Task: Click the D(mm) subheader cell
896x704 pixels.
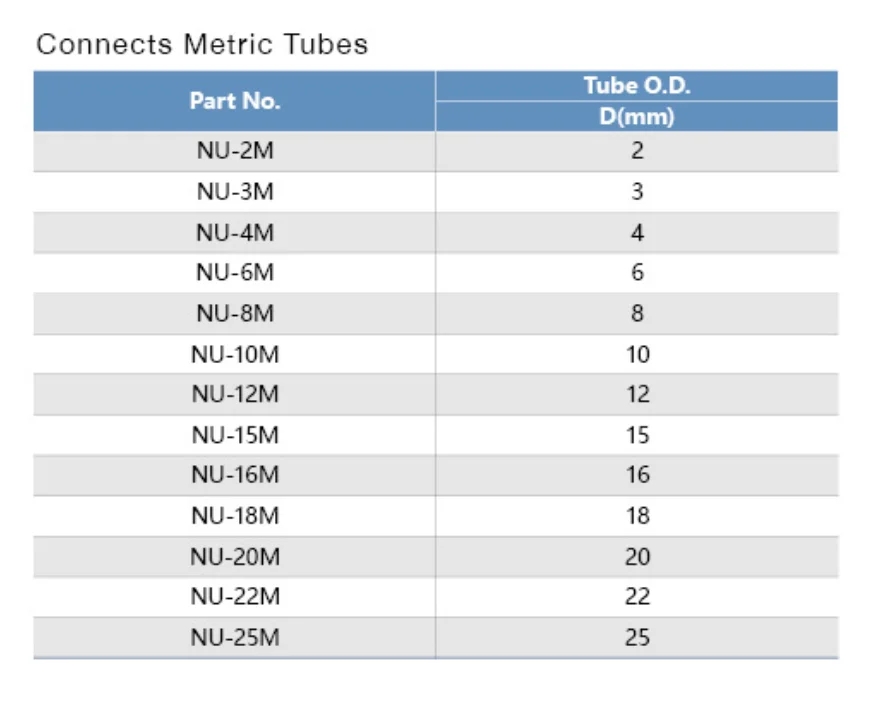Action: (637, 117)
